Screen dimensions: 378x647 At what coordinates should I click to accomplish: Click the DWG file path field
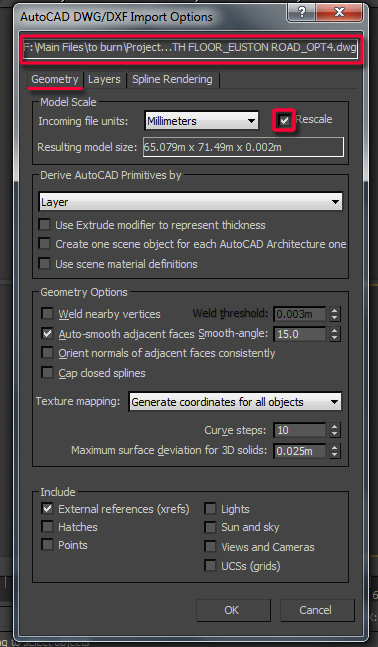pyautogui.click(x=190, y=47)
